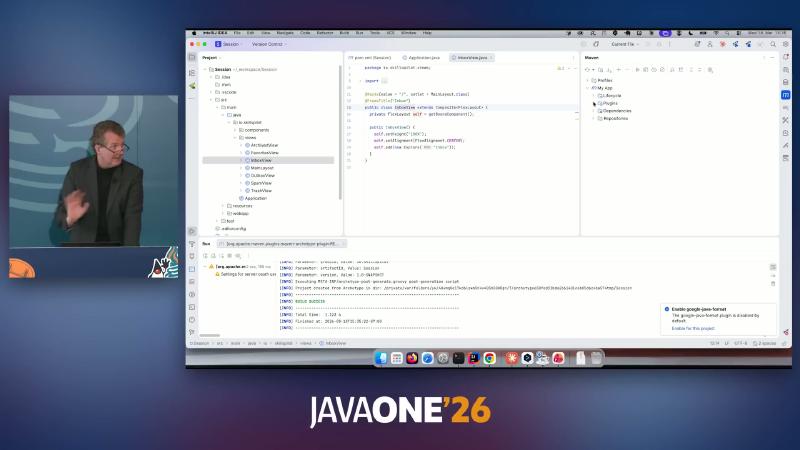Open the Maven tool window icon
The image size is (800, 450).
point(786,95)
